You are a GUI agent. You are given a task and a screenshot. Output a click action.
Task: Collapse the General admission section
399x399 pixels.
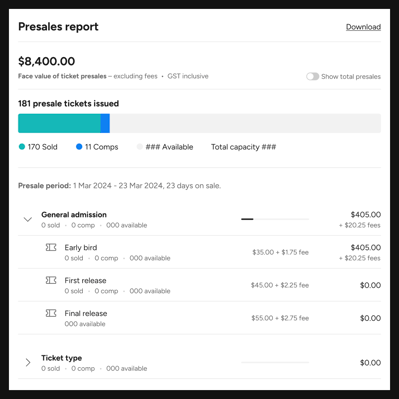tap(28, 219)
